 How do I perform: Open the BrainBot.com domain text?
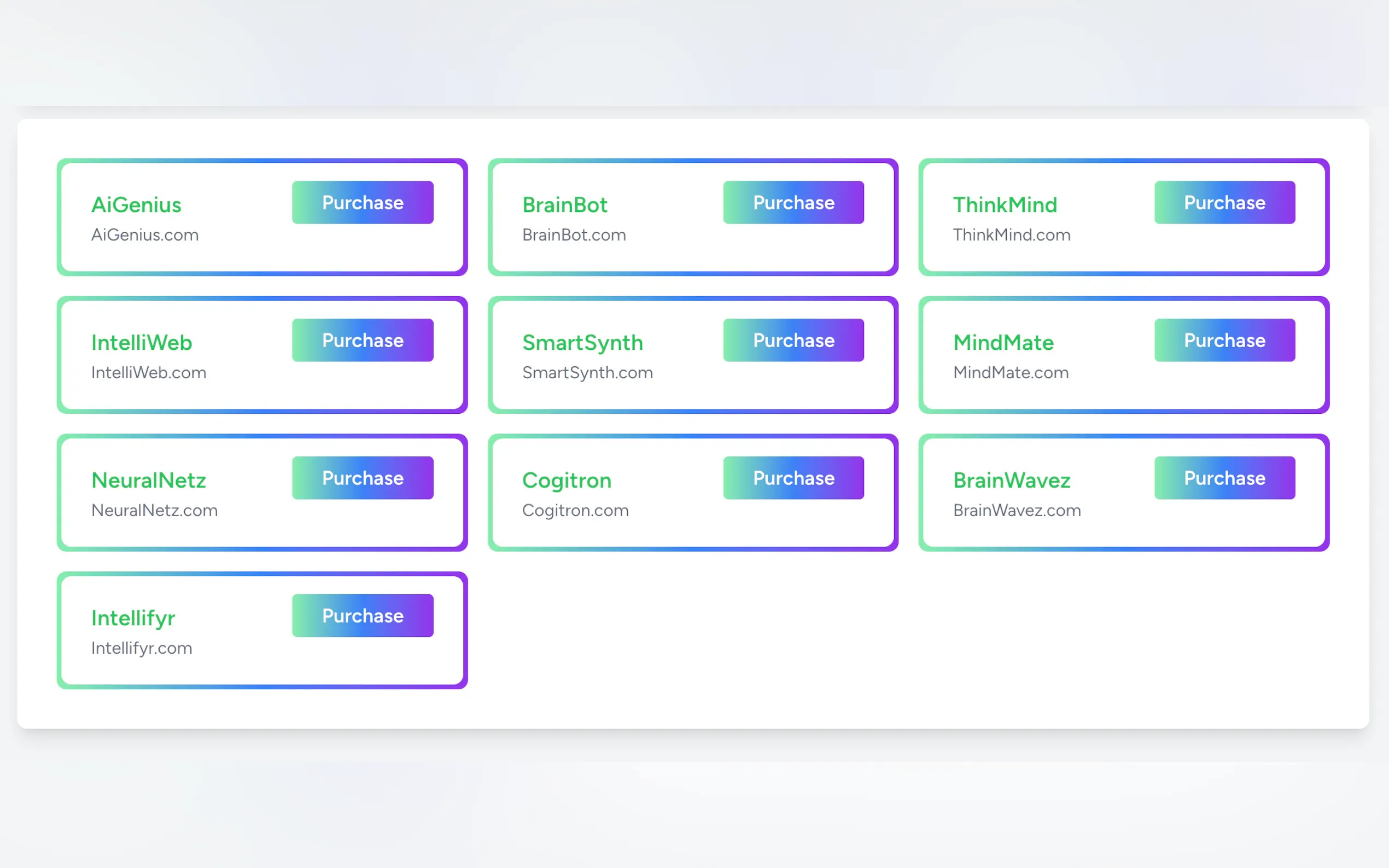tap(574, 235)
